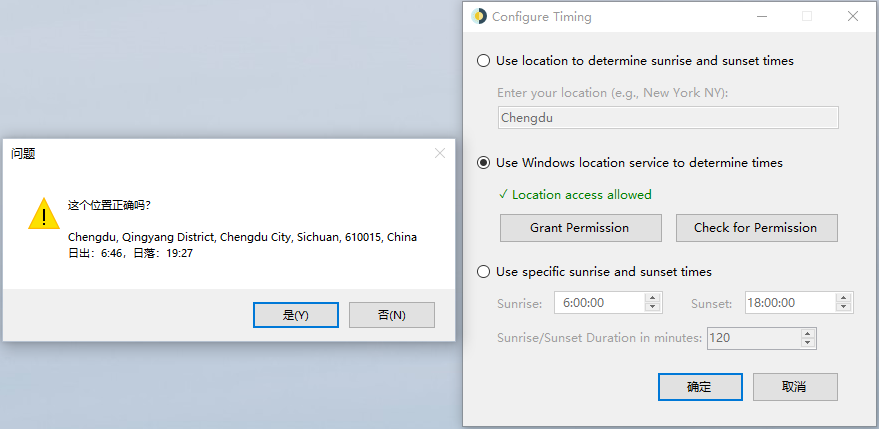Click the Chengdu location input field

click(x=668, y=118)
